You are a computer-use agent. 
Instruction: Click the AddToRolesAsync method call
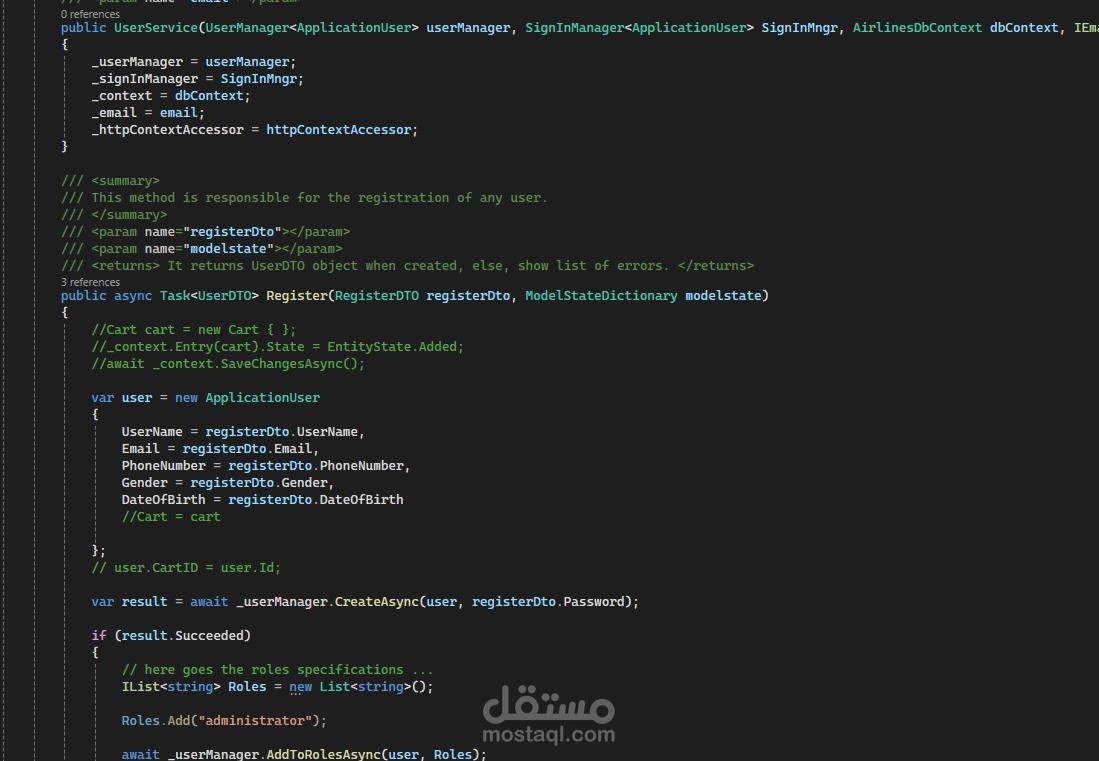click(x=323, y=755)
